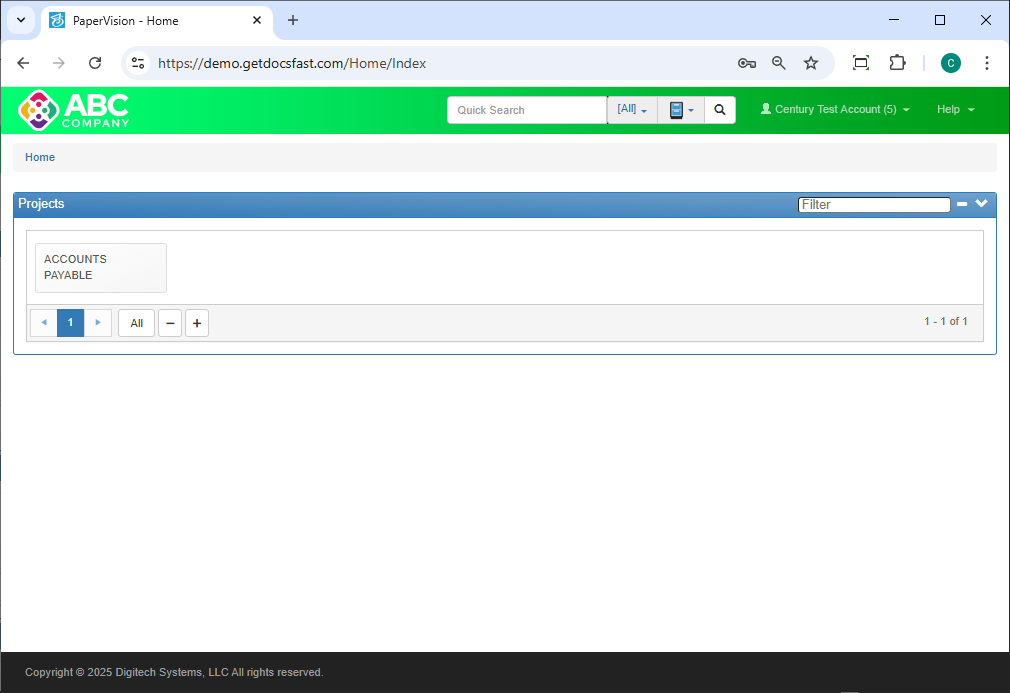Collapse Projects panel using the chevron

(982, 204)
